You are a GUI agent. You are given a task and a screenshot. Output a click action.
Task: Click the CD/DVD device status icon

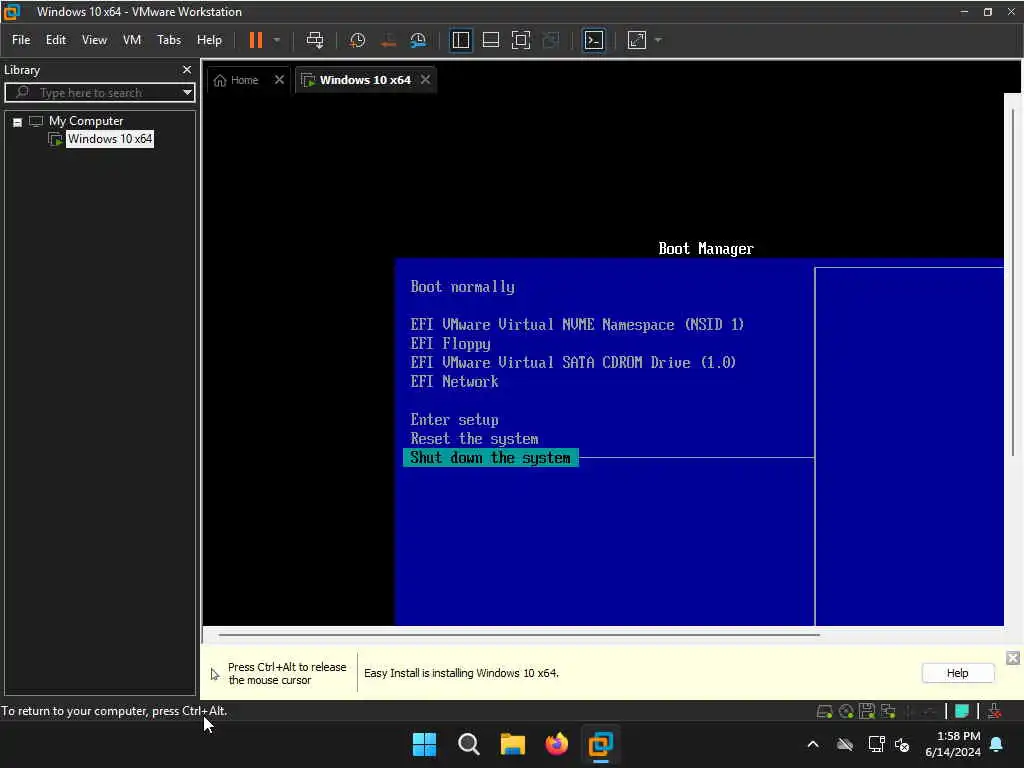(x=846, y=711)
